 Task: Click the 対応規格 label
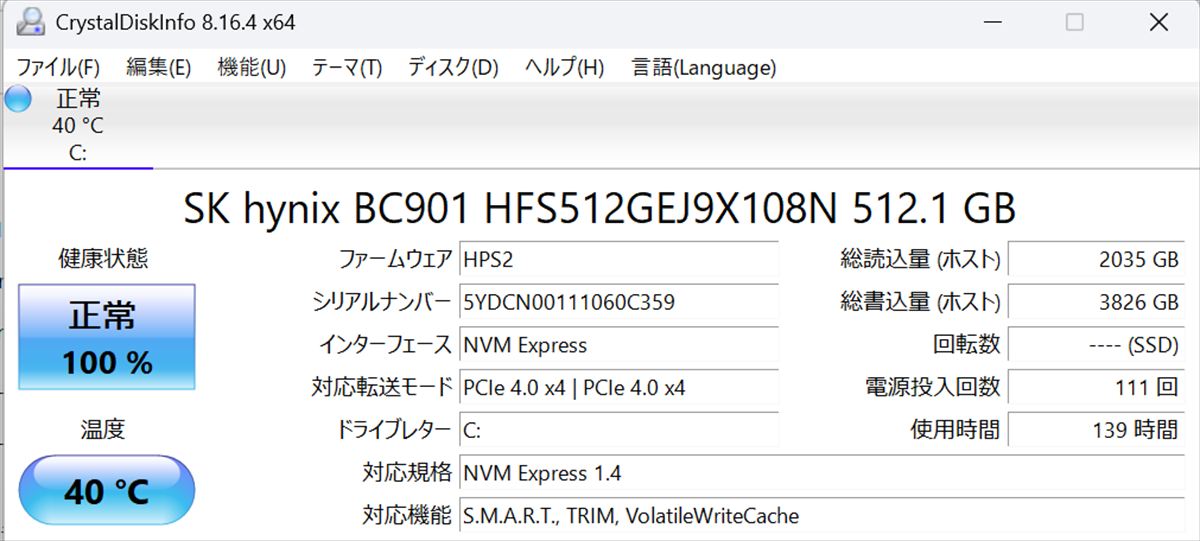coord(407,473)
